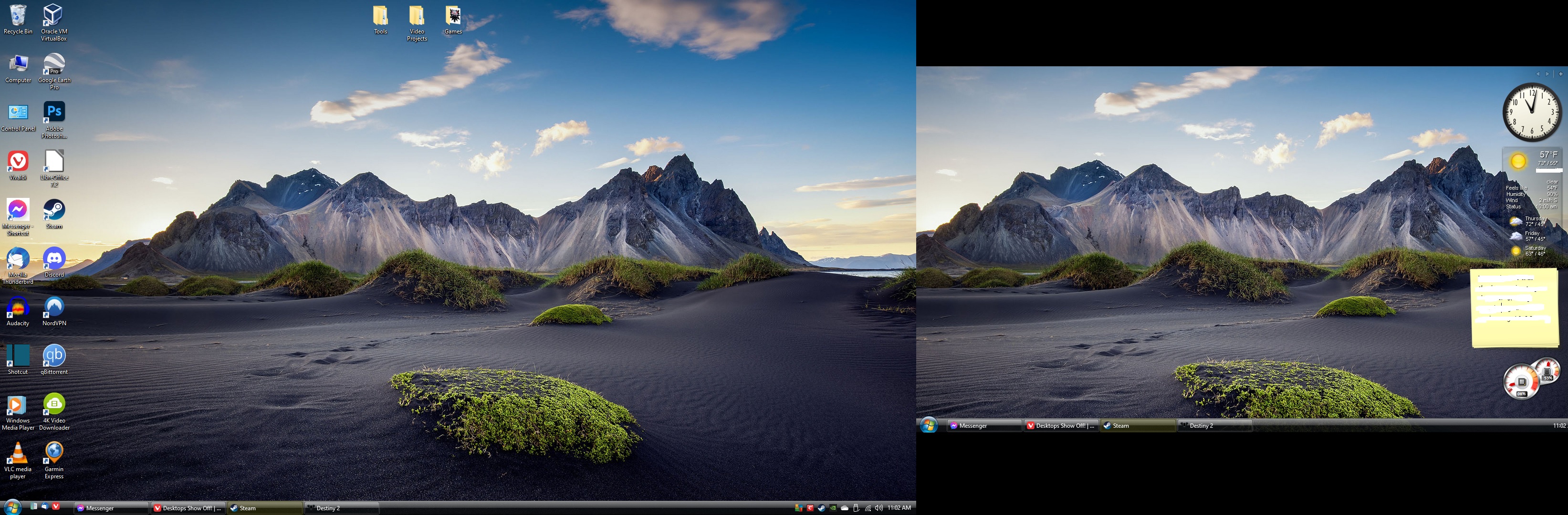Open Oracle VM VirtualBox icon
1568x515 pixels.
pos(53,15)
